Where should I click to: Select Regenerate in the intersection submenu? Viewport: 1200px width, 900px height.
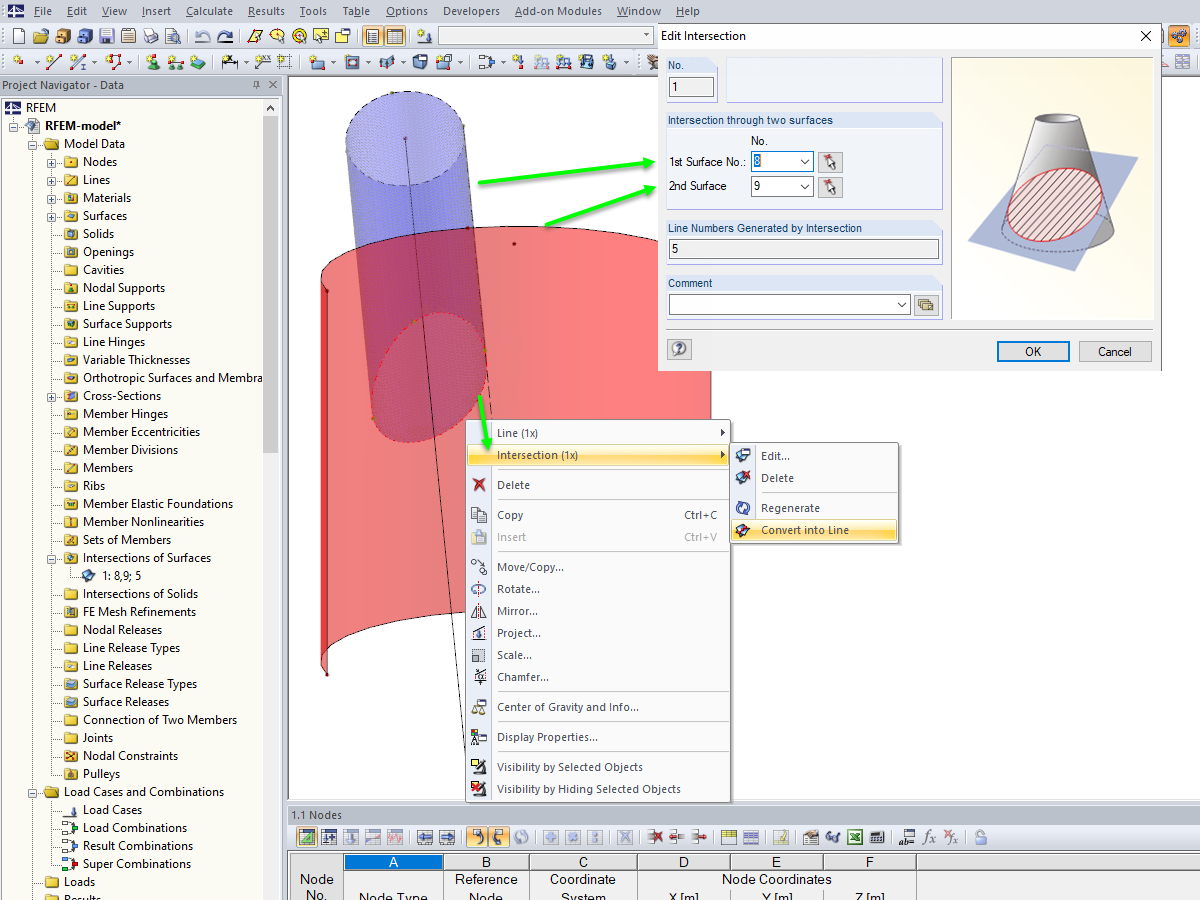814,508
